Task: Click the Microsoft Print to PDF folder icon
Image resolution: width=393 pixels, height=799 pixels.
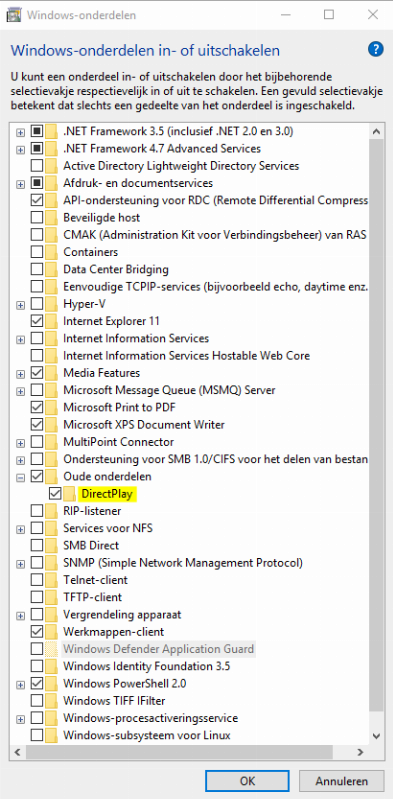Action: (51, 408)
